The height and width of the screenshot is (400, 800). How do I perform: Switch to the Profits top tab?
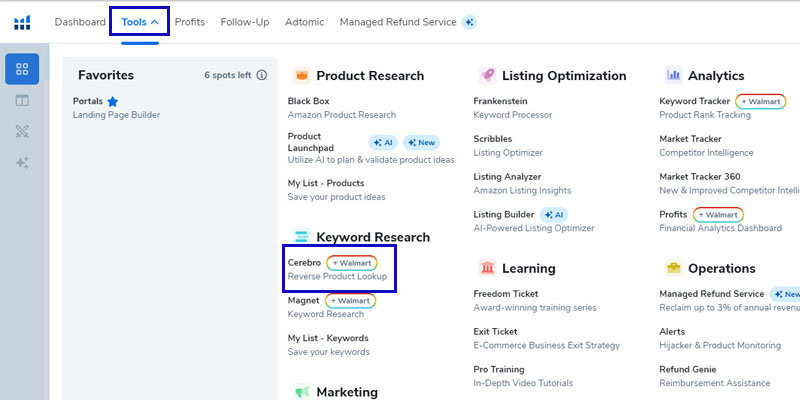pos(190,22)
